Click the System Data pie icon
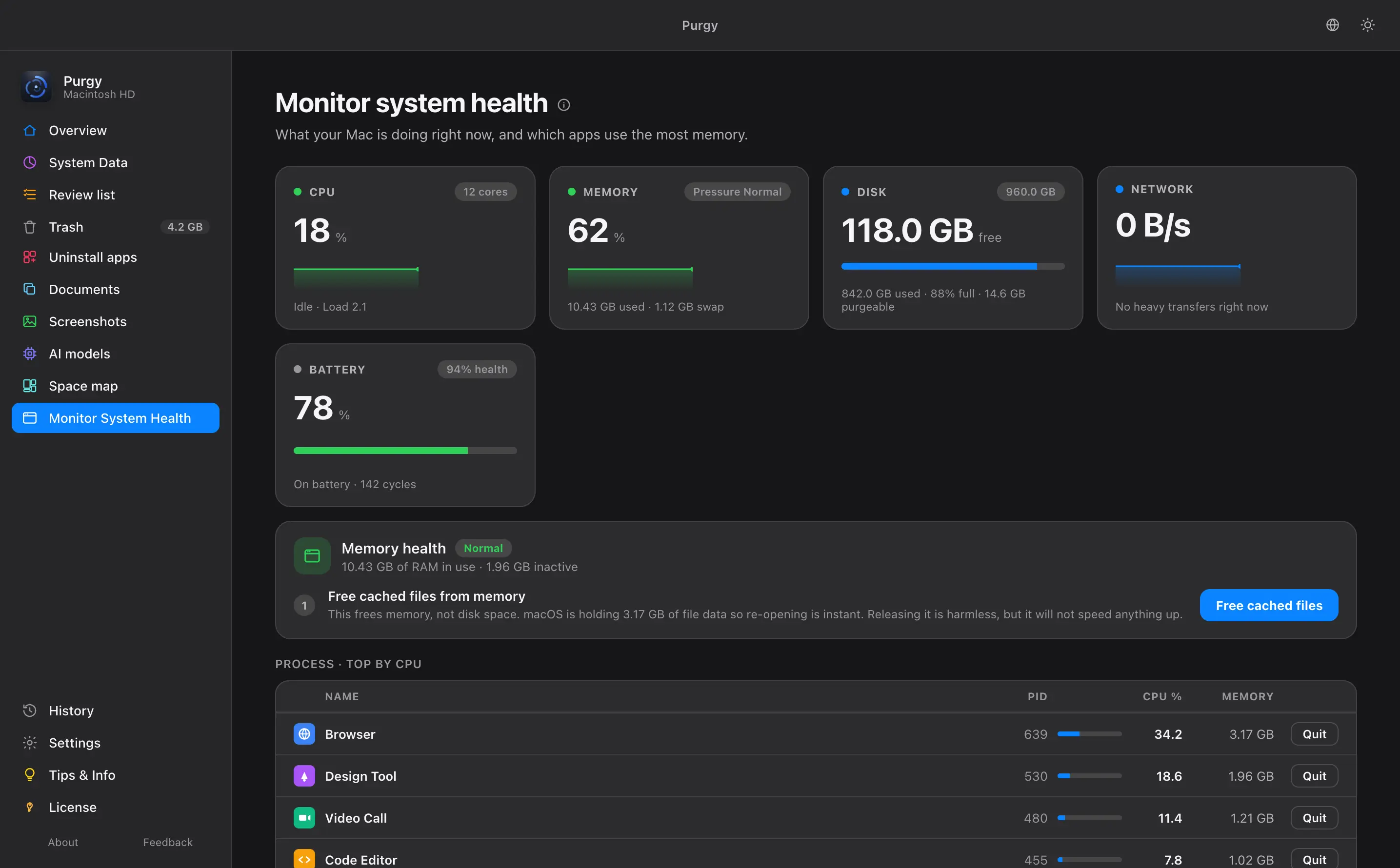The image size is (1400, 868). 30,162
